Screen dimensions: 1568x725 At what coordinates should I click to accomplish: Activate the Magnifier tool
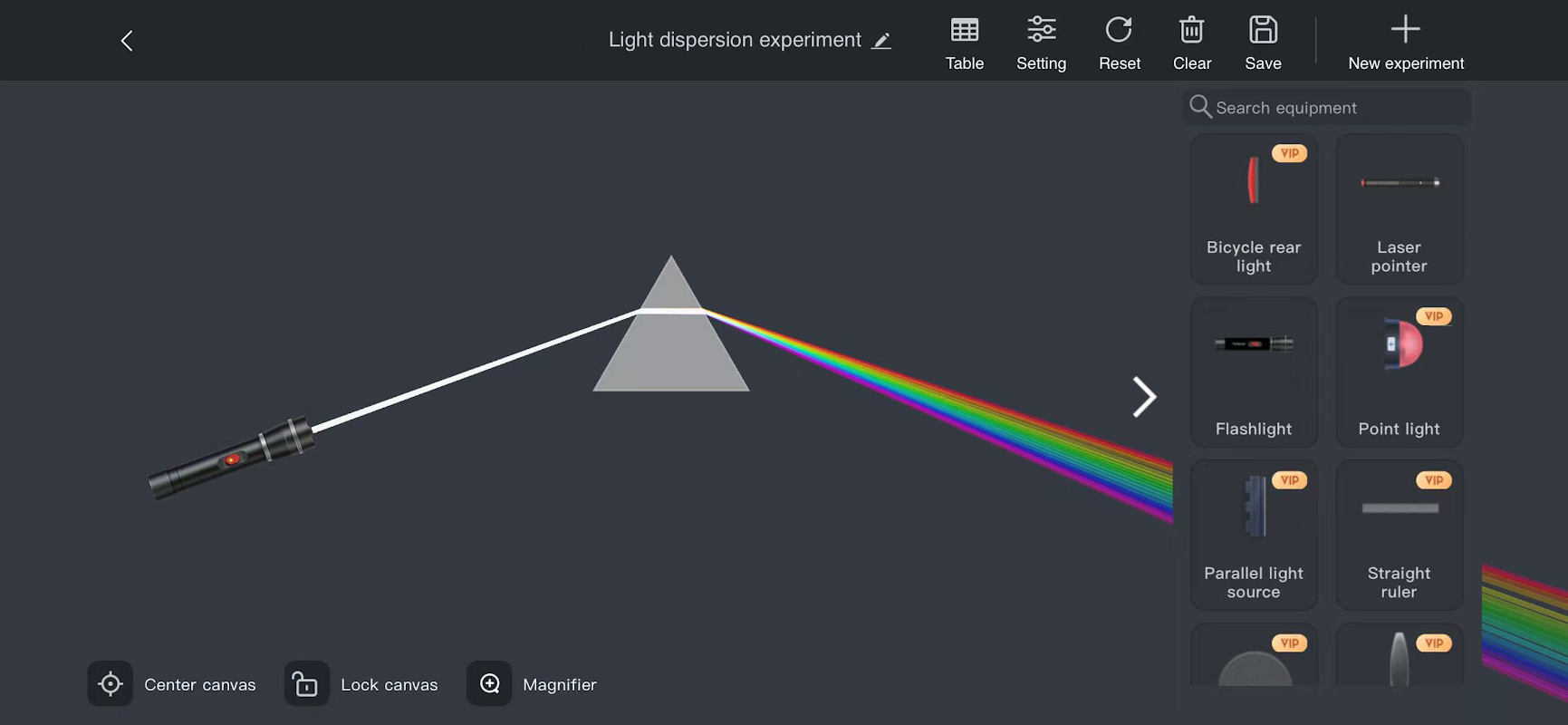tap(533, 684)
